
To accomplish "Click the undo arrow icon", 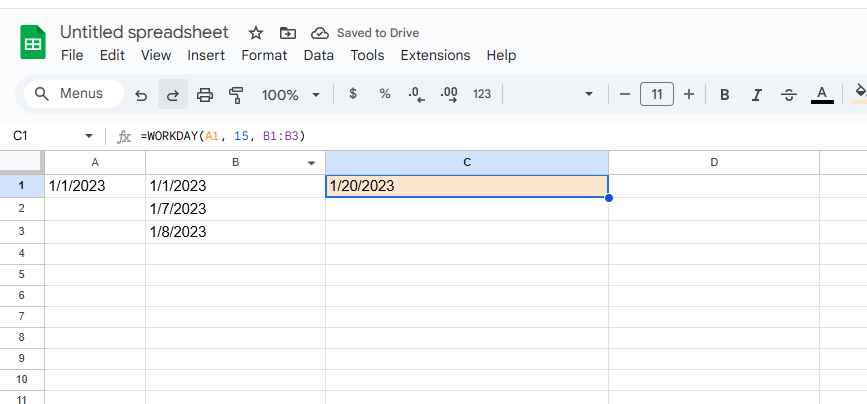I will click(141, 95).
